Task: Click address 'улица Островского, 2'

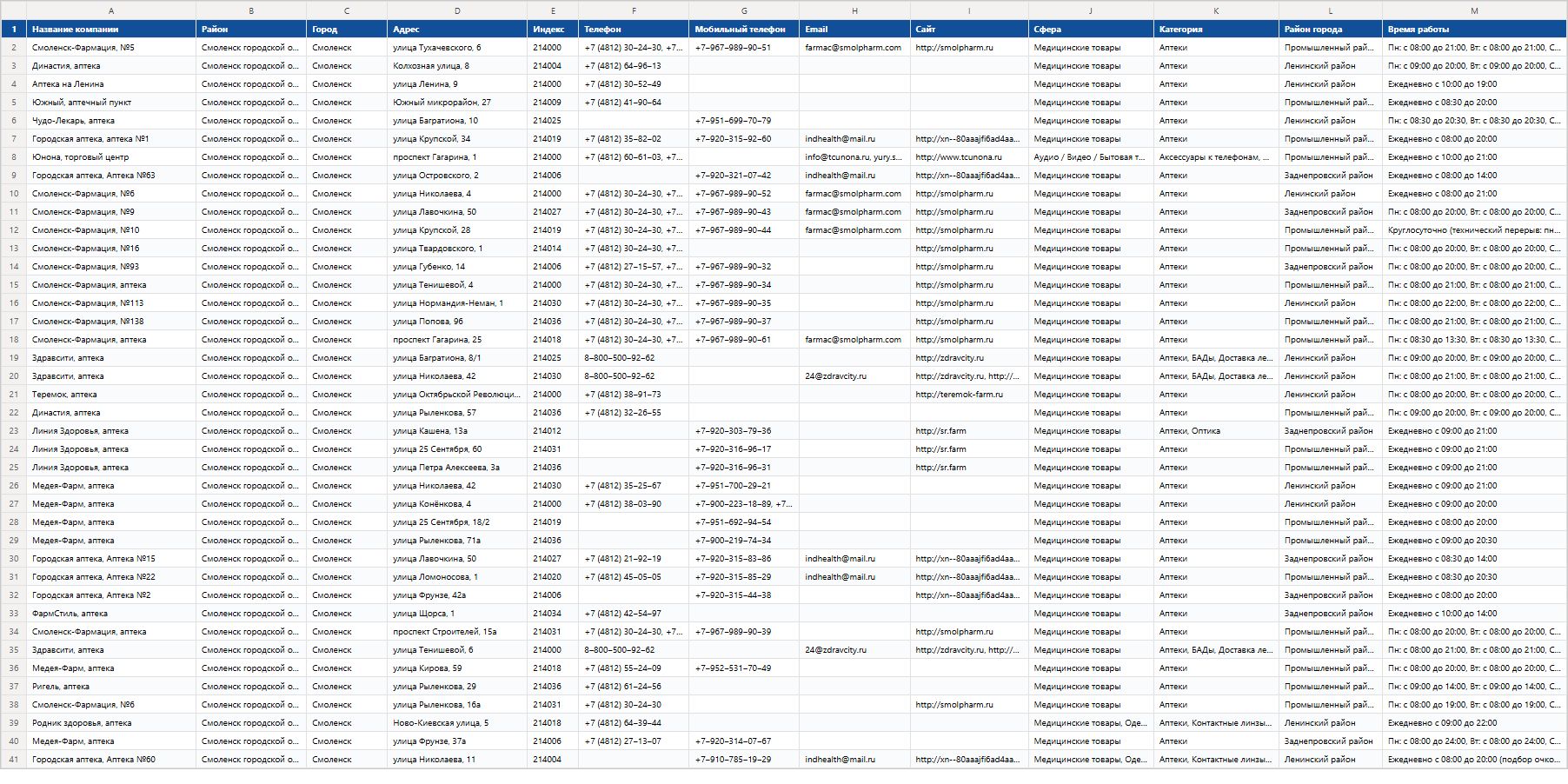Action: tap(457, 176)
